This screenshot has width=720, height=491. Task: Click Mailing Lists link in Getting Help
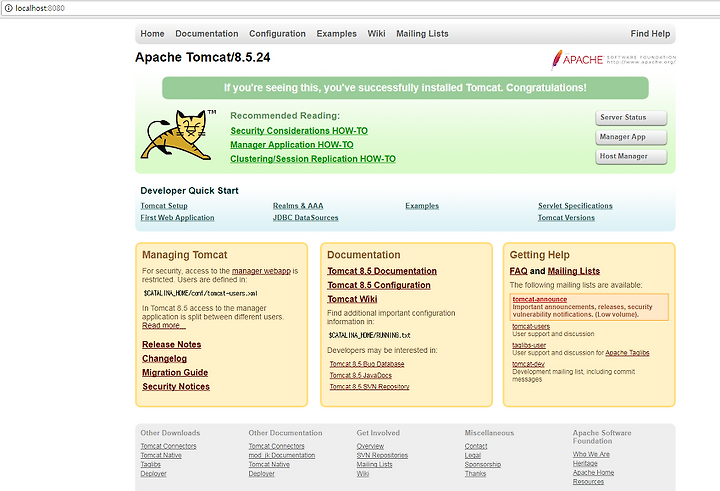pyautogui.click(x=574, y=271)
